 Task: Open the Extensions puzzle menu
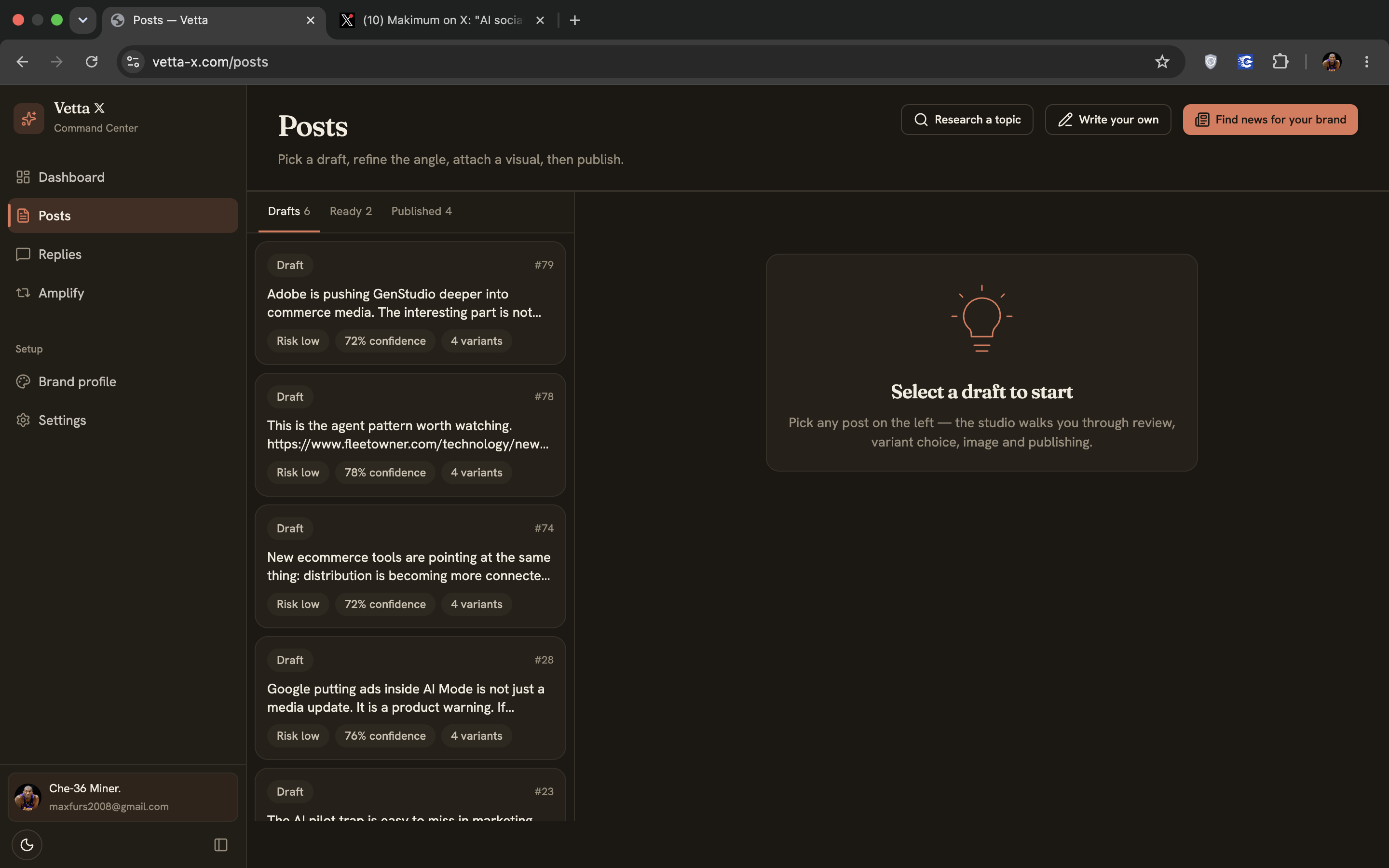coord(1280,61)
